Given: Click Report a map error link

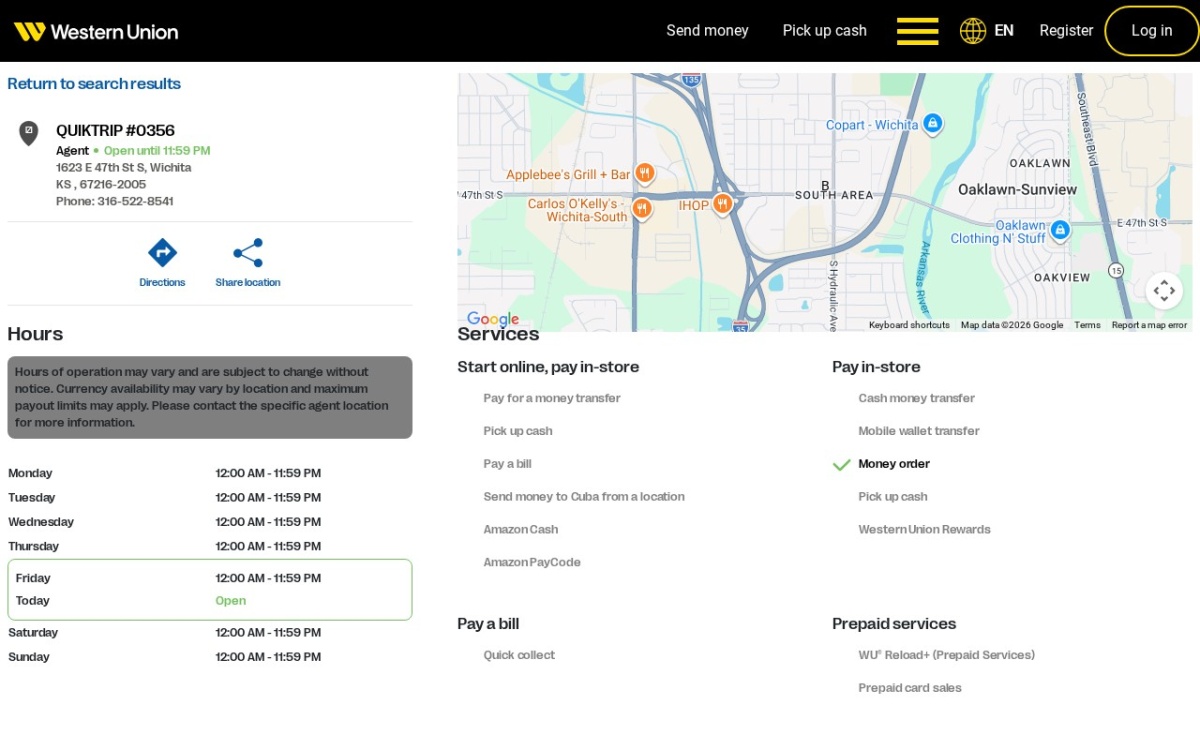Looking at the screenshot, I should (x=1149, y=325).
